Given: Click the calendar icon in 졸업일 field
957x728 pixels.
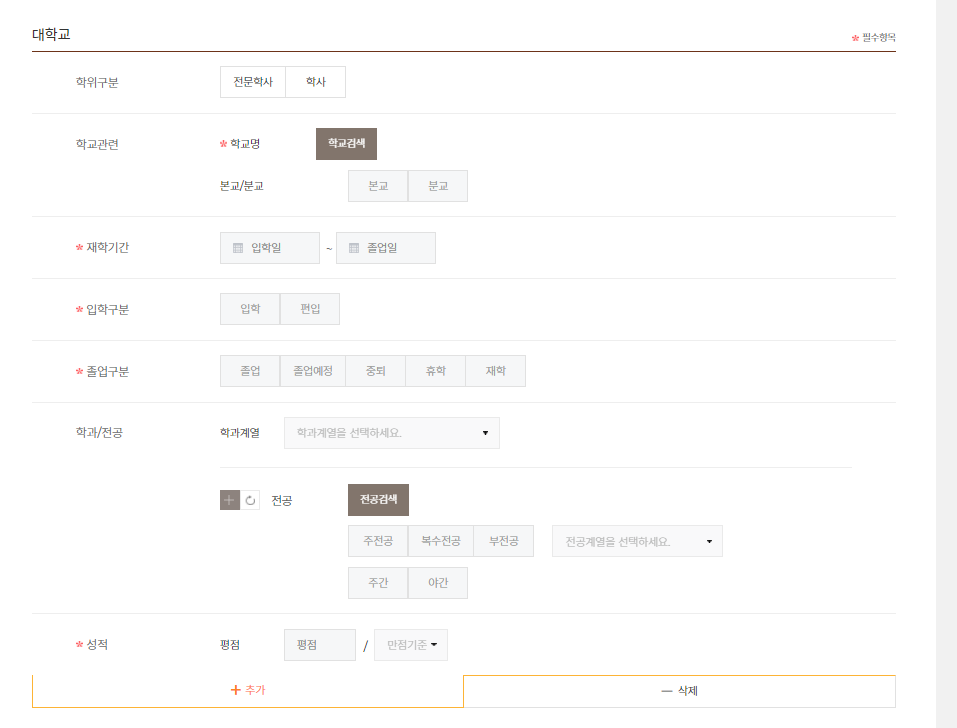Looking at the screenshot, I should [x=354, y=248].
